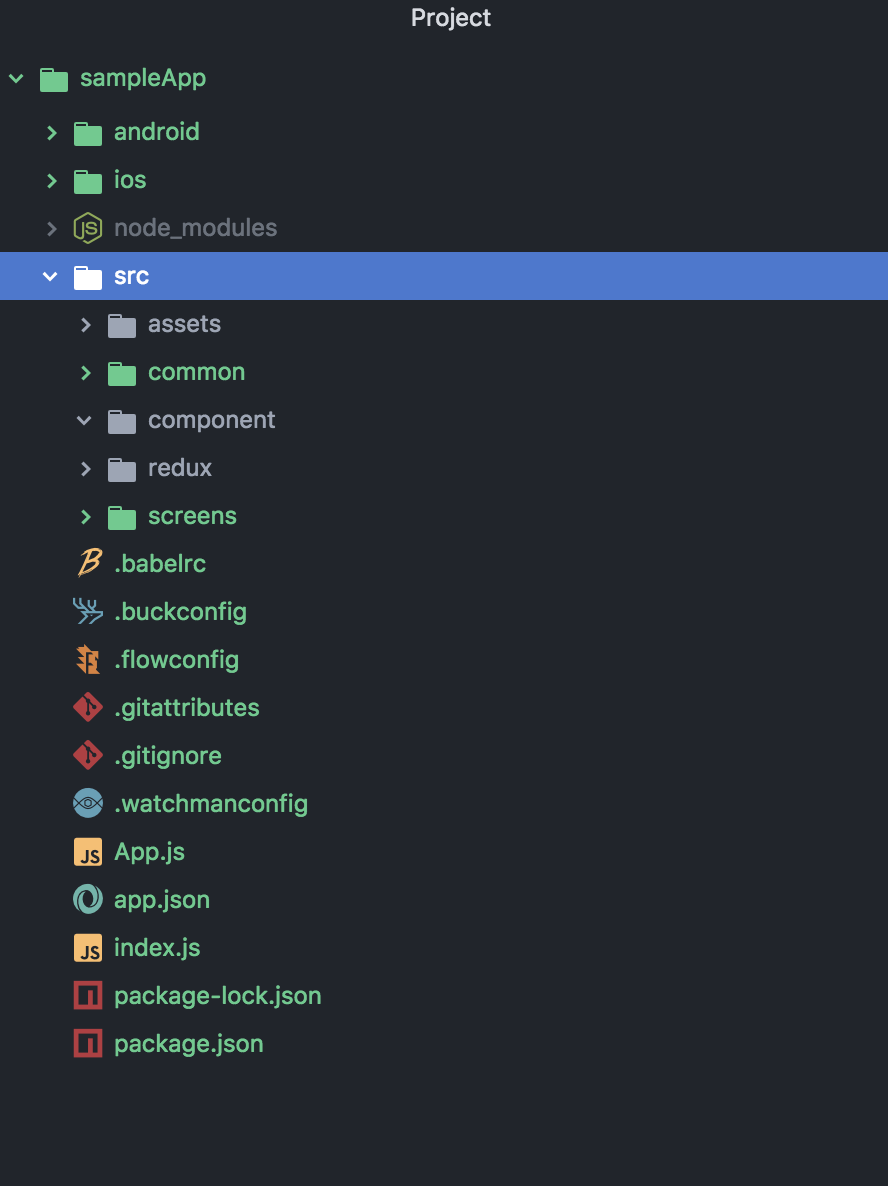Click the sampleApp root folder
The height and width of the screenshot is (1186, 888).
point(142,78)
